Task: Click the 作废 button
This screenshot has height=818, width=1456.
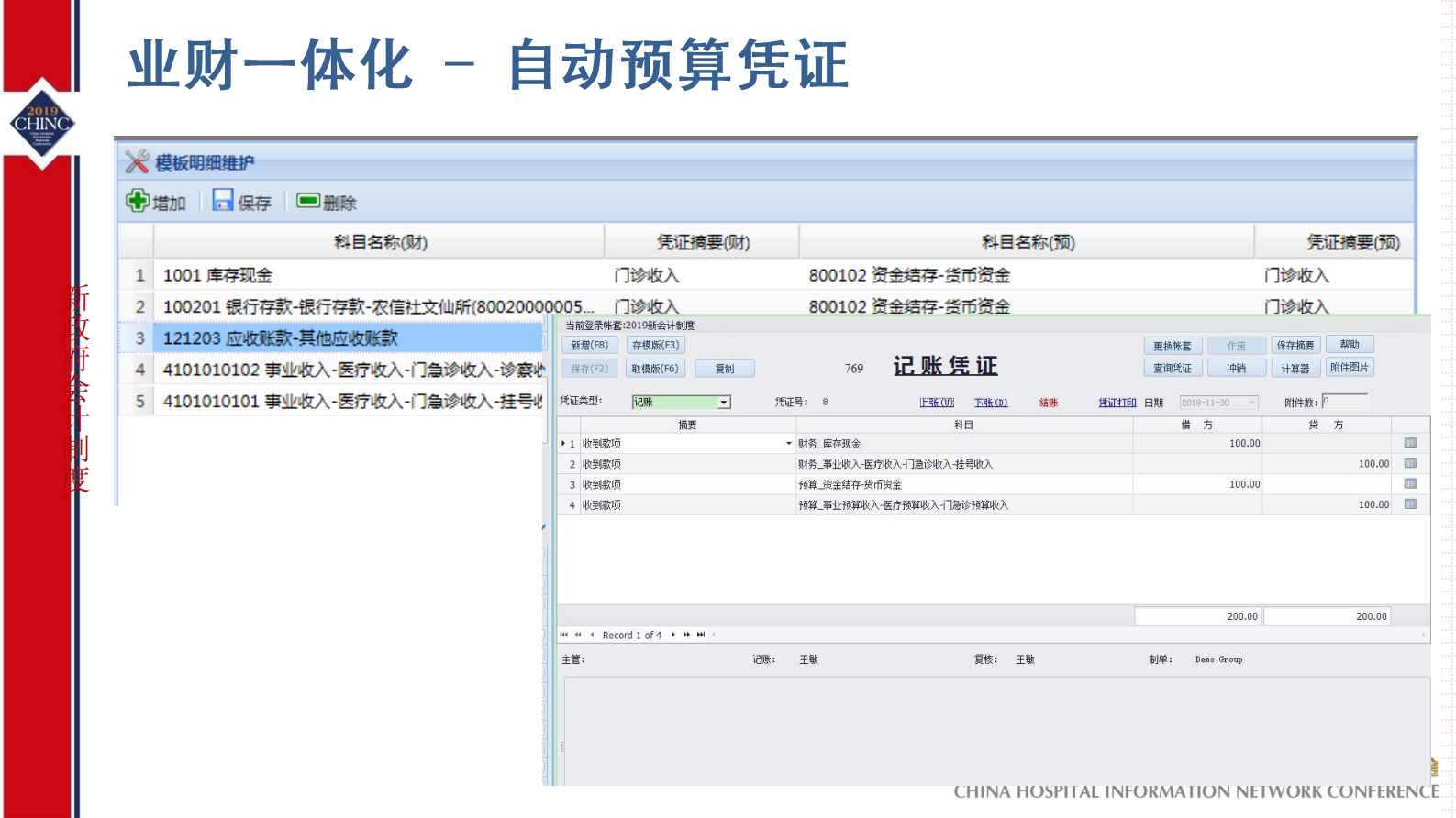Action: [x=1237, y=346]
